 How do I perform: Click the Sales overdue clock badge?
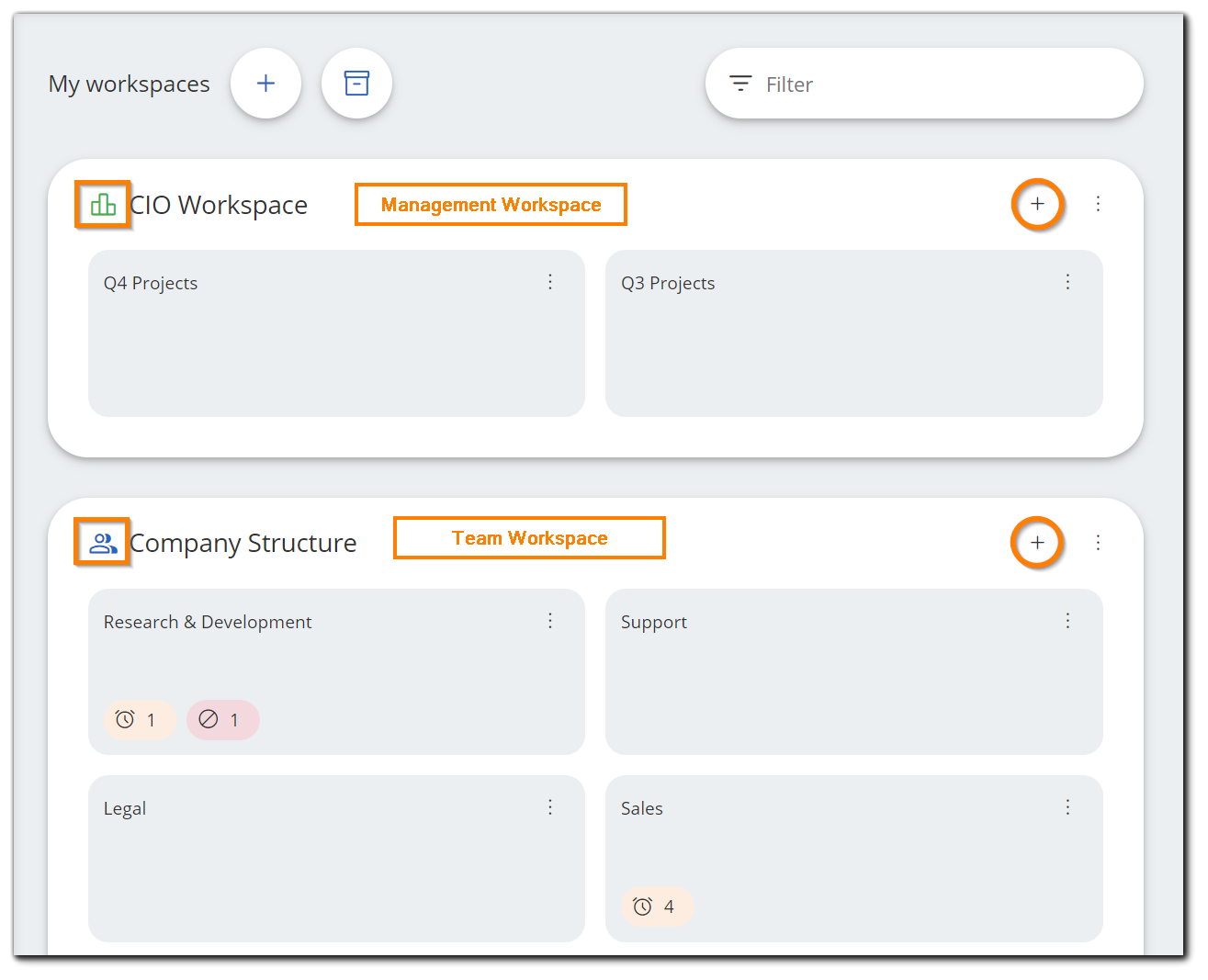(657, 907)
